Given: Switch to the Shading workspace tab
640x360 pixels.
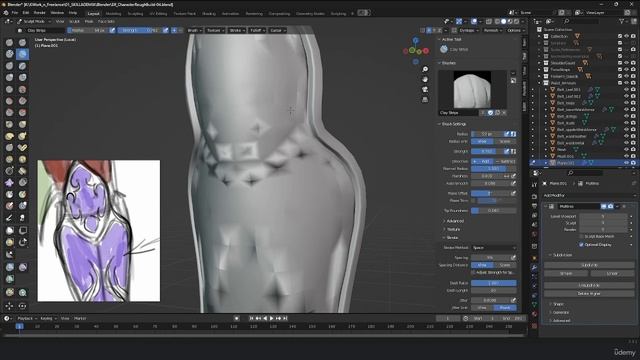Looking at the screenshot, I should [x=209, y=13].
